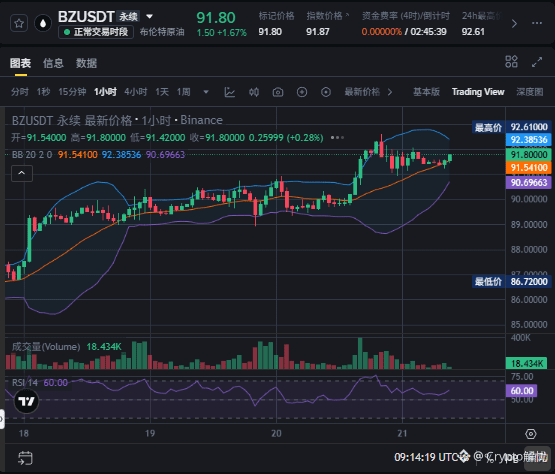Switch to Trading View chart mode
This screenshot has height=474, width=555.
tap(478, 92)
